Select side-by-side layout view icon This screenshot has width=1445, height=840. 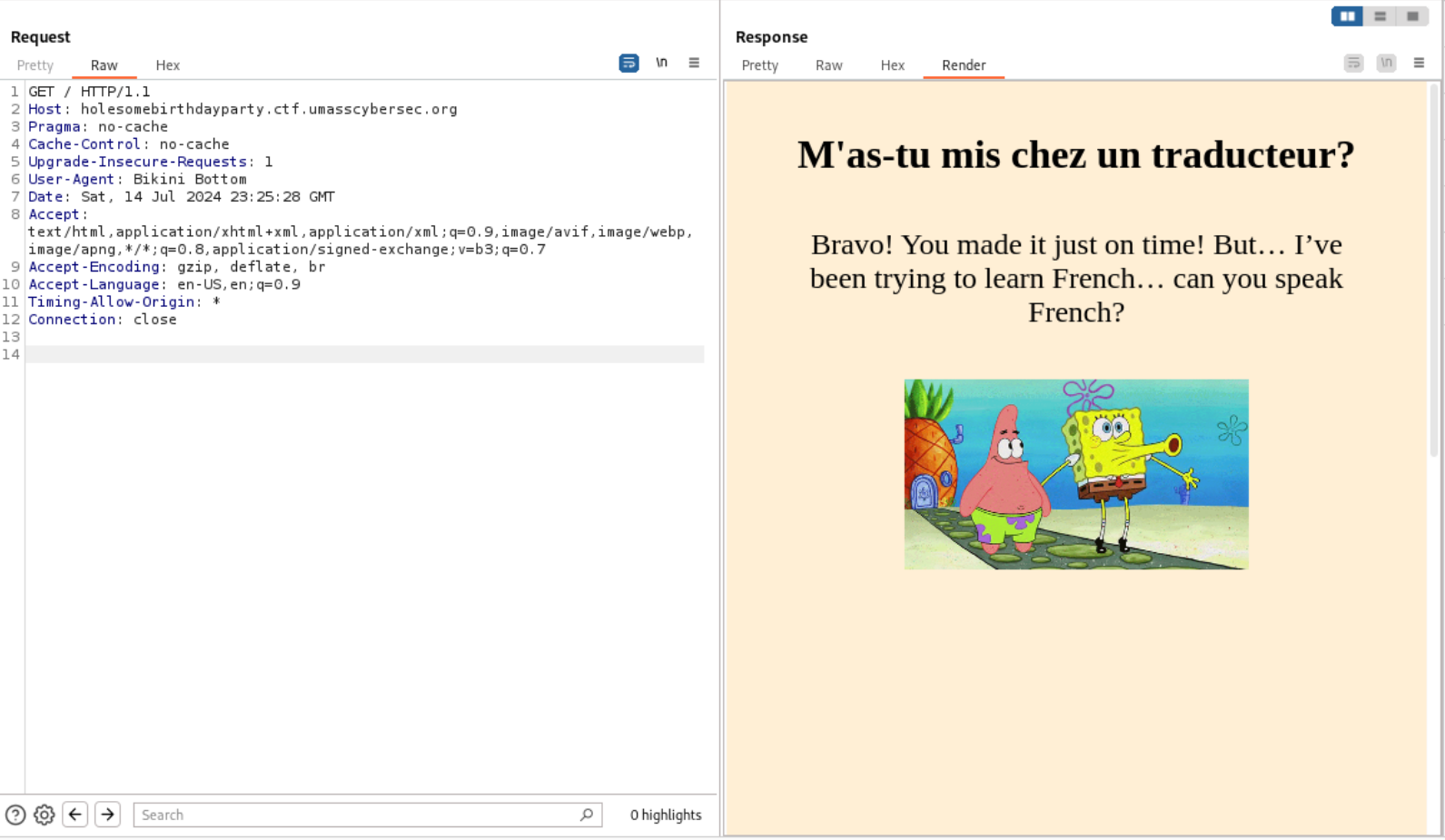(x=1348, y=16)
